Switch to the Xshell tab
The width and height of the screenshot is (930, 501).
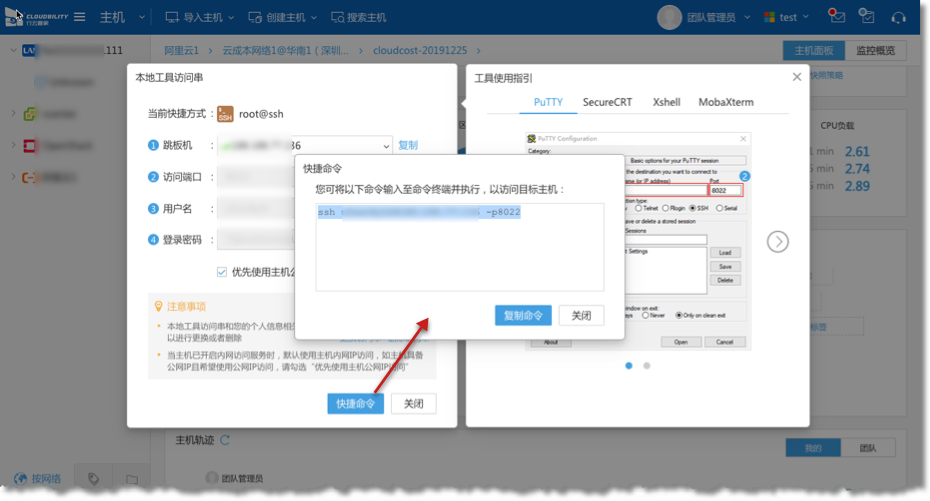pyautogui.click(x=666, y=102)
